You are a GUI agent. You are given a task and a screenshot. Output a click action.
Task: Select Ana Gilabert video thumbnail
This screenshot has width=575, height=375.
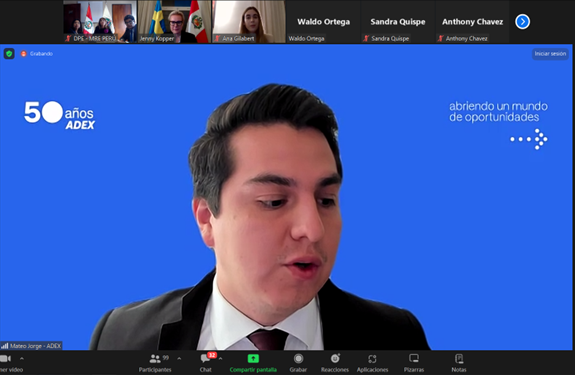point(249,22)
